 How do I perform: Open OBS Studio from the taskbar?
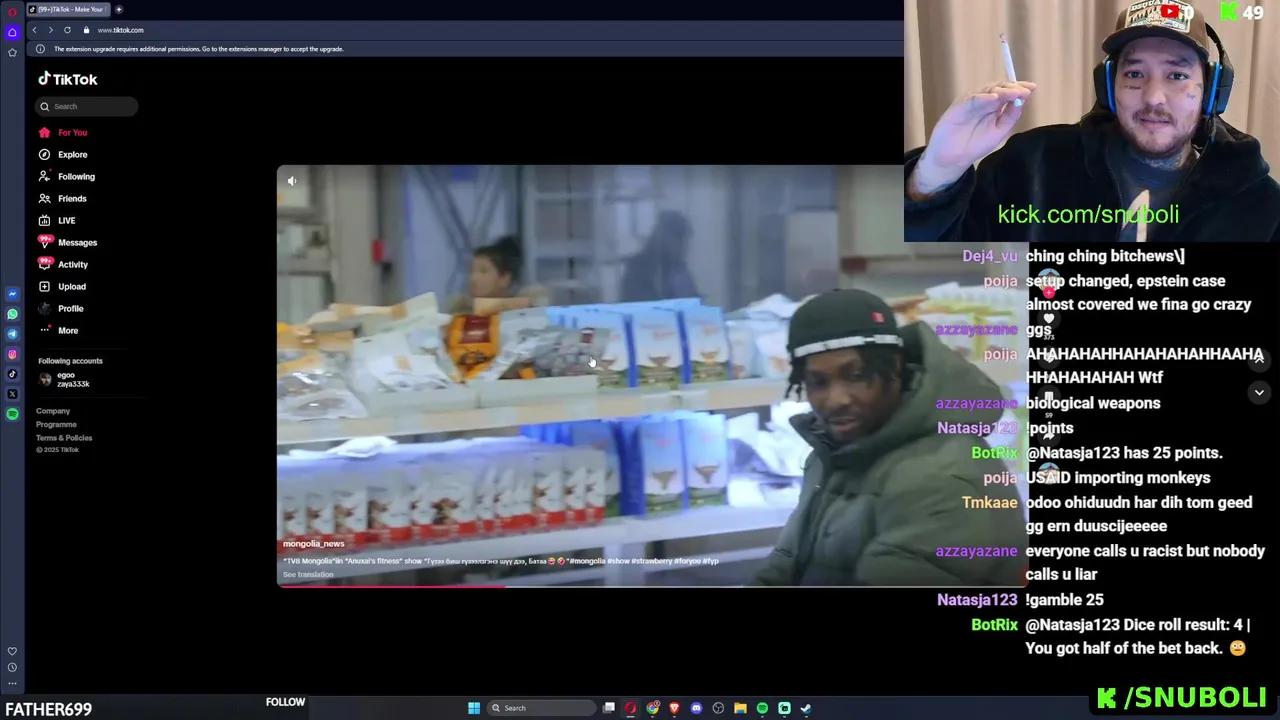tap(718, 708)
